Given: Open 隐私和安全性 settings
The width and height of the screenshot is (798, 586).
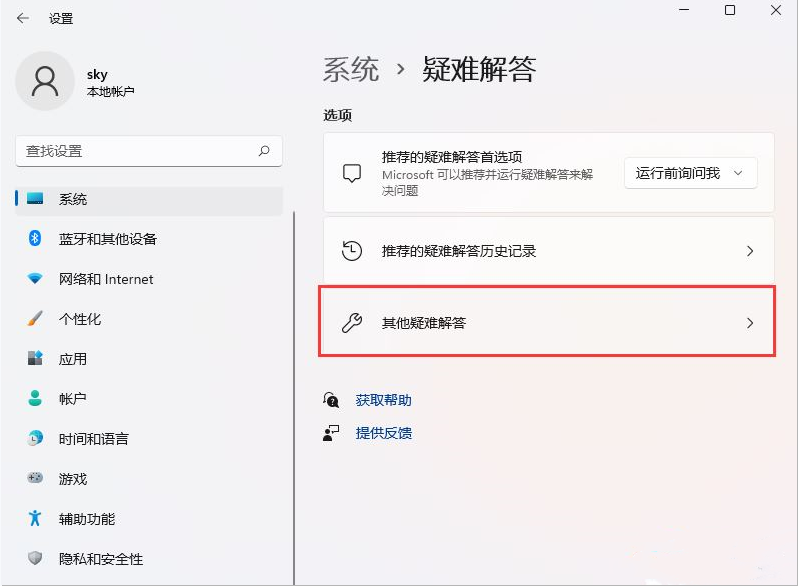Looking at the screenshot, I should click(x=149, y=559).
